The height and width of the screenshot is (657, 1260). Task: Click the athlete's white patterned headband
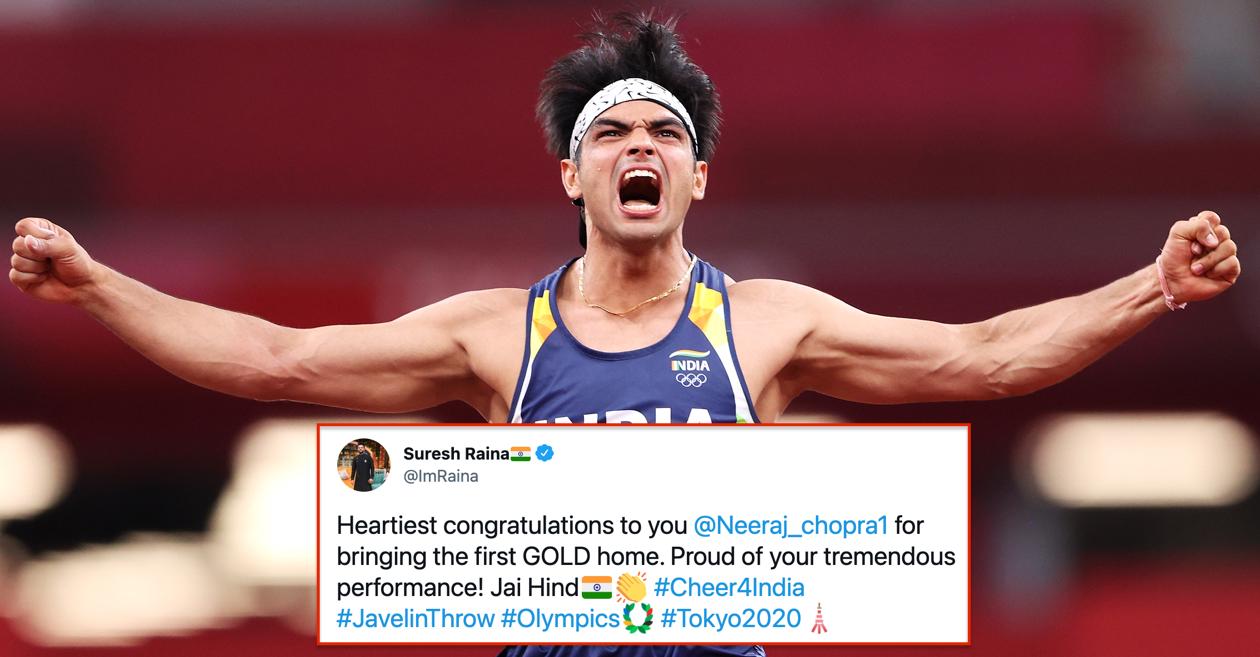pyautogui.click(x=630, y=110)
